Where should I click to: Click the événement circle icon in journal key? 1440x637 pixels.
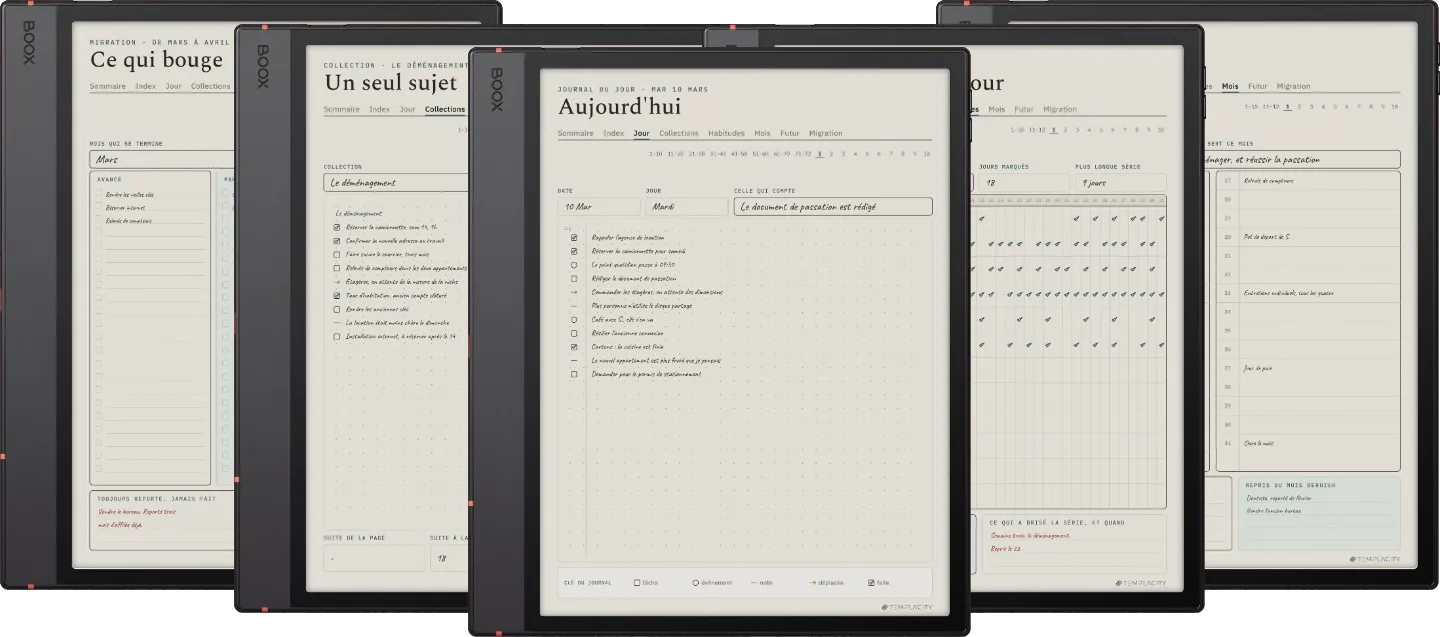pos(695,582)
